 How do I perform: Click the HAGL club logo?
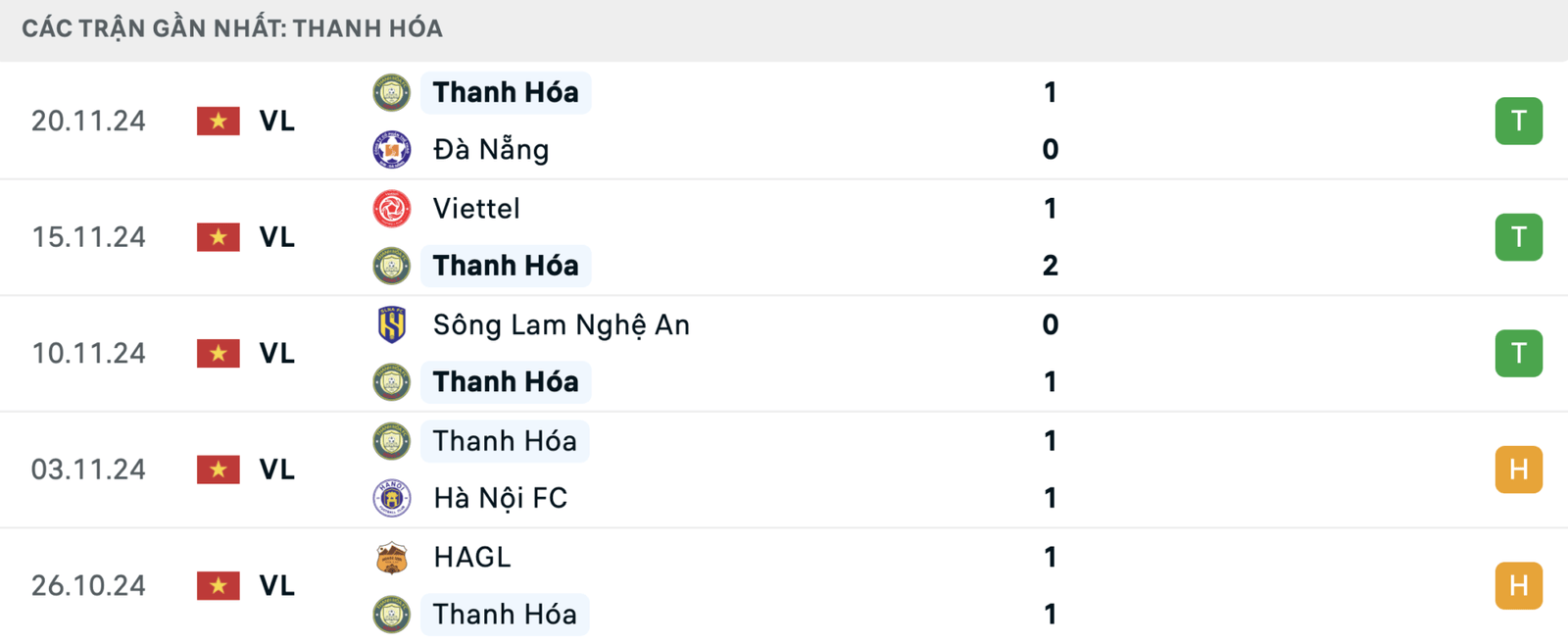point(392,557)
